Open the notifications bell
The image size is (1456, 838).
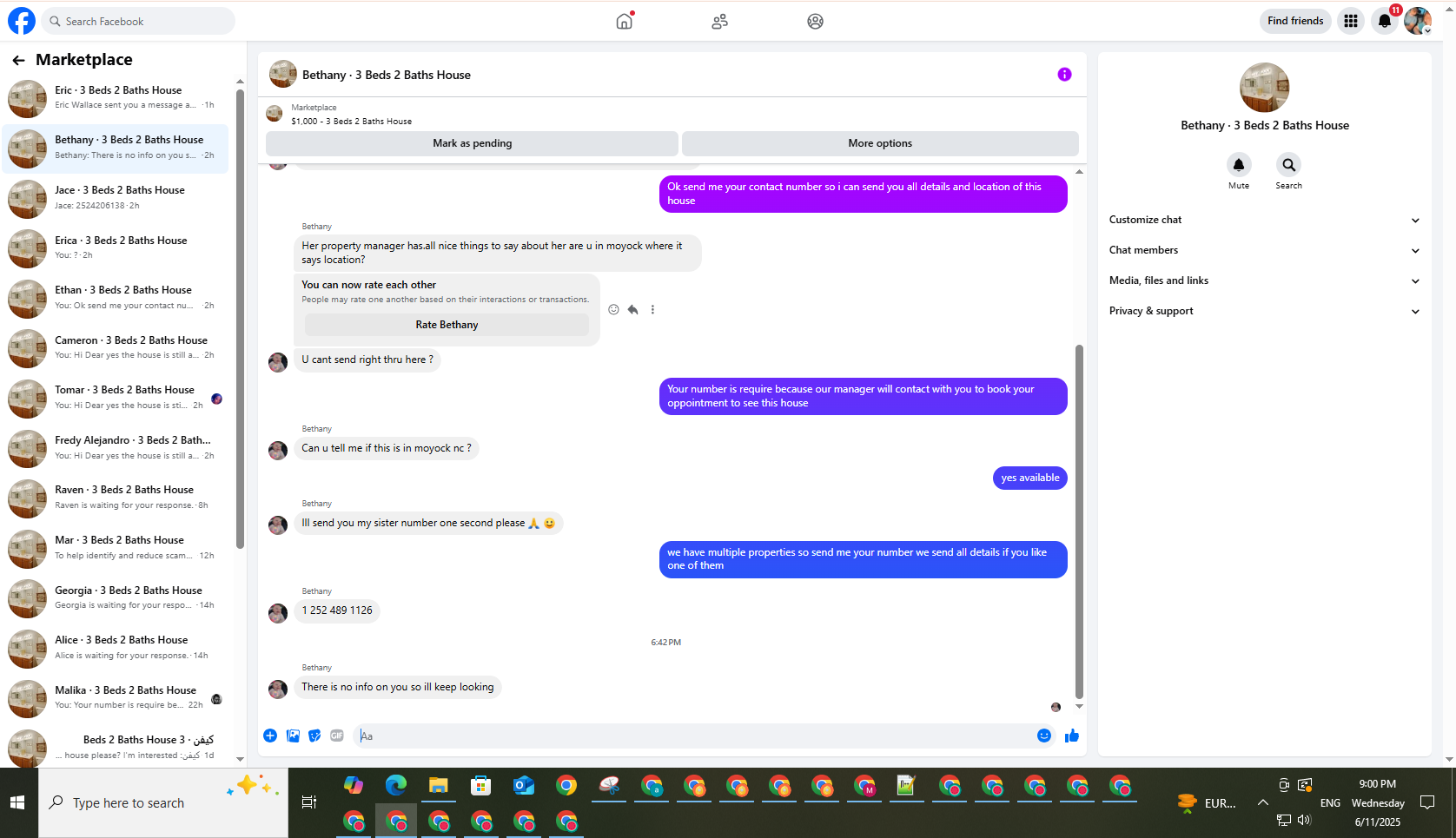pos(1385,21)
